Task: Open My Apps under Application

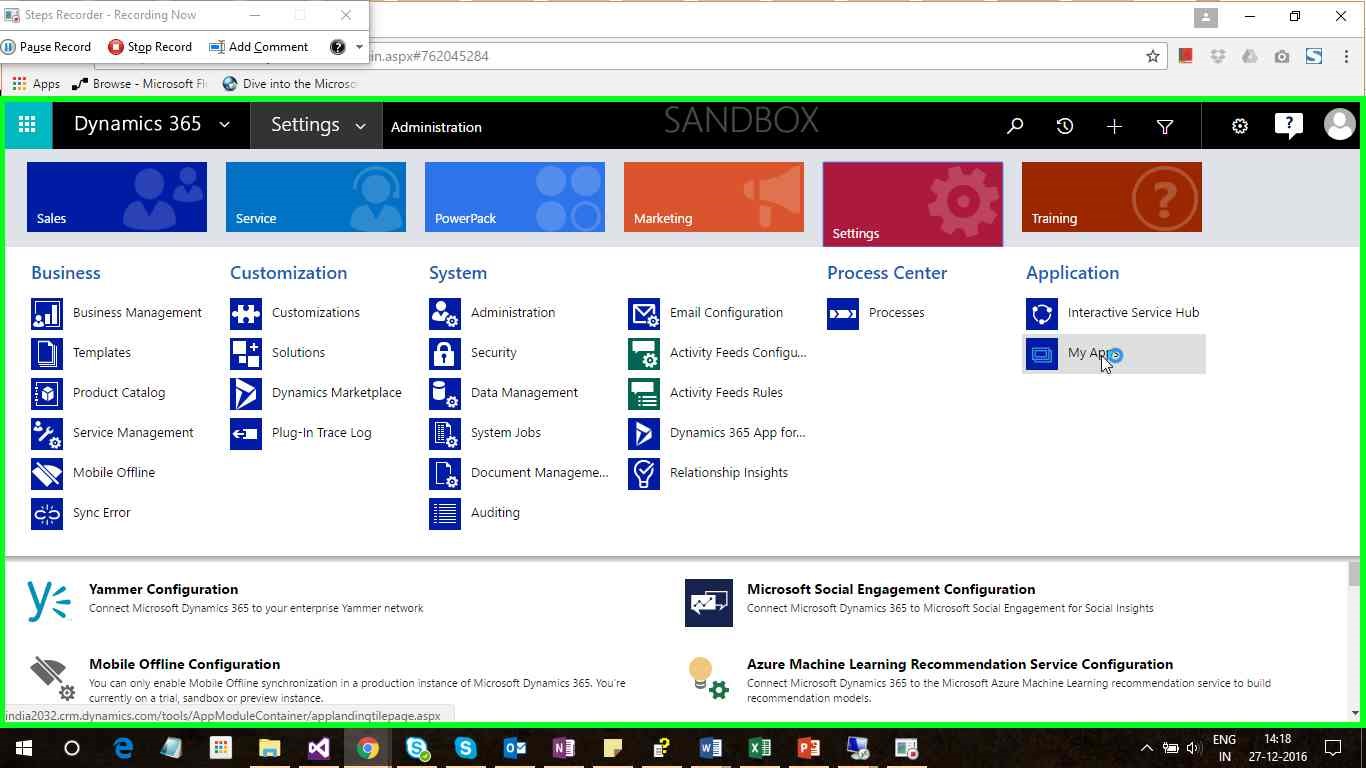Action: 1114,353
